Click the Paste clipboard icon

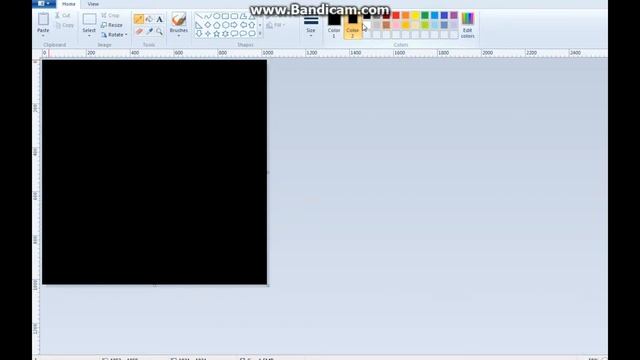click(43, 19)
